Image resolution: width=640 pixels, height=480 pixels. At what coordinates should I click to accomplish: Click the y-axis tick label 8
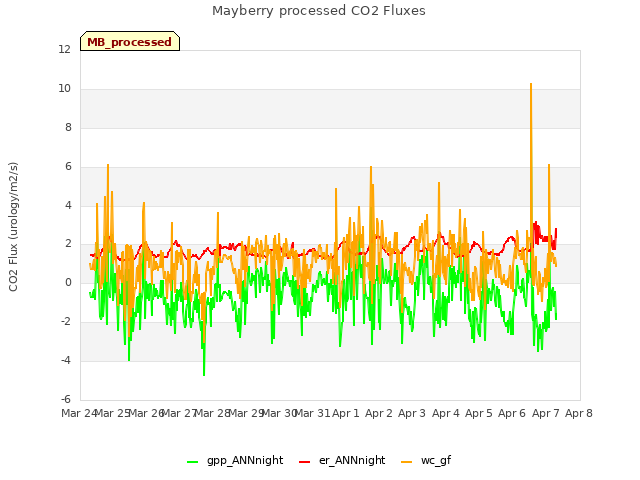coord(68,128)
